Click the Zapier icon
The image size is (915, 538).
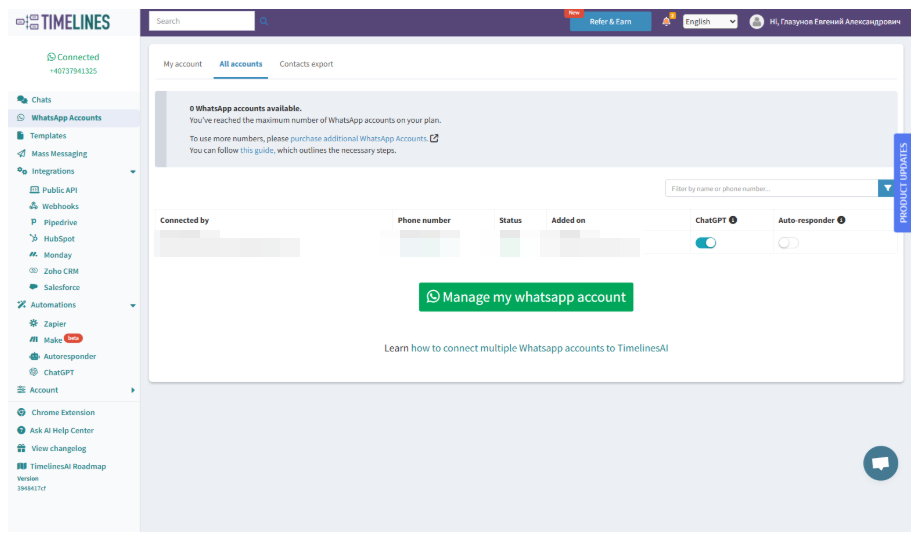pos(34,324)
